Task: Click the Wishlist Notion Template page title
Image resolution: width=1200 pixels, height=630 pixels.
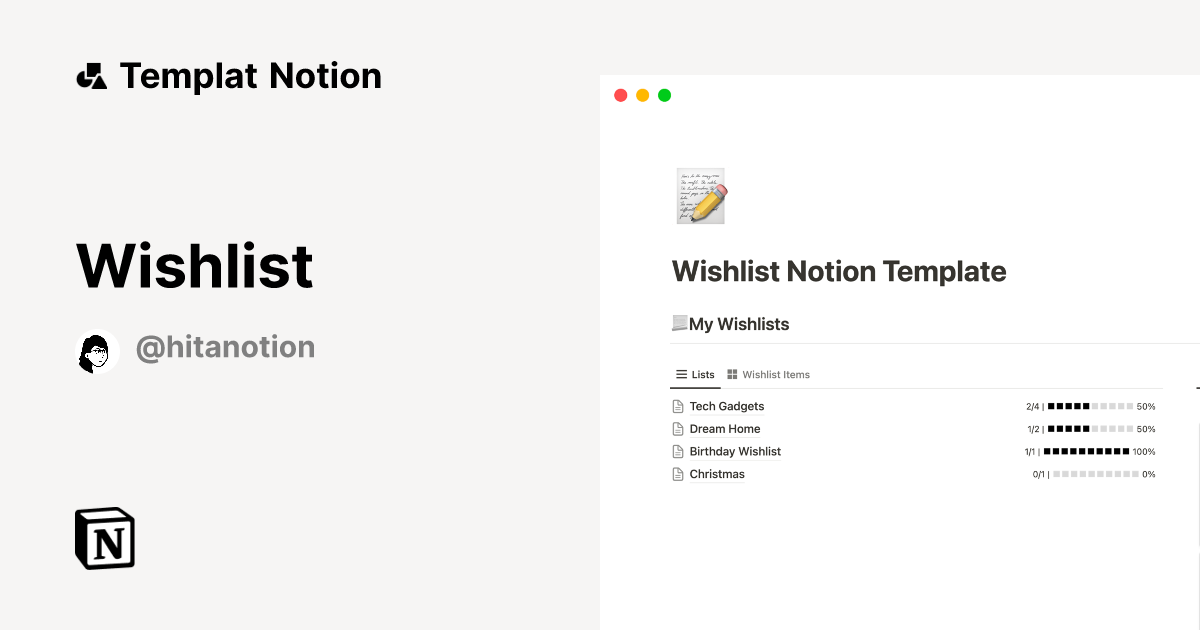Action: tap(839, 271)
